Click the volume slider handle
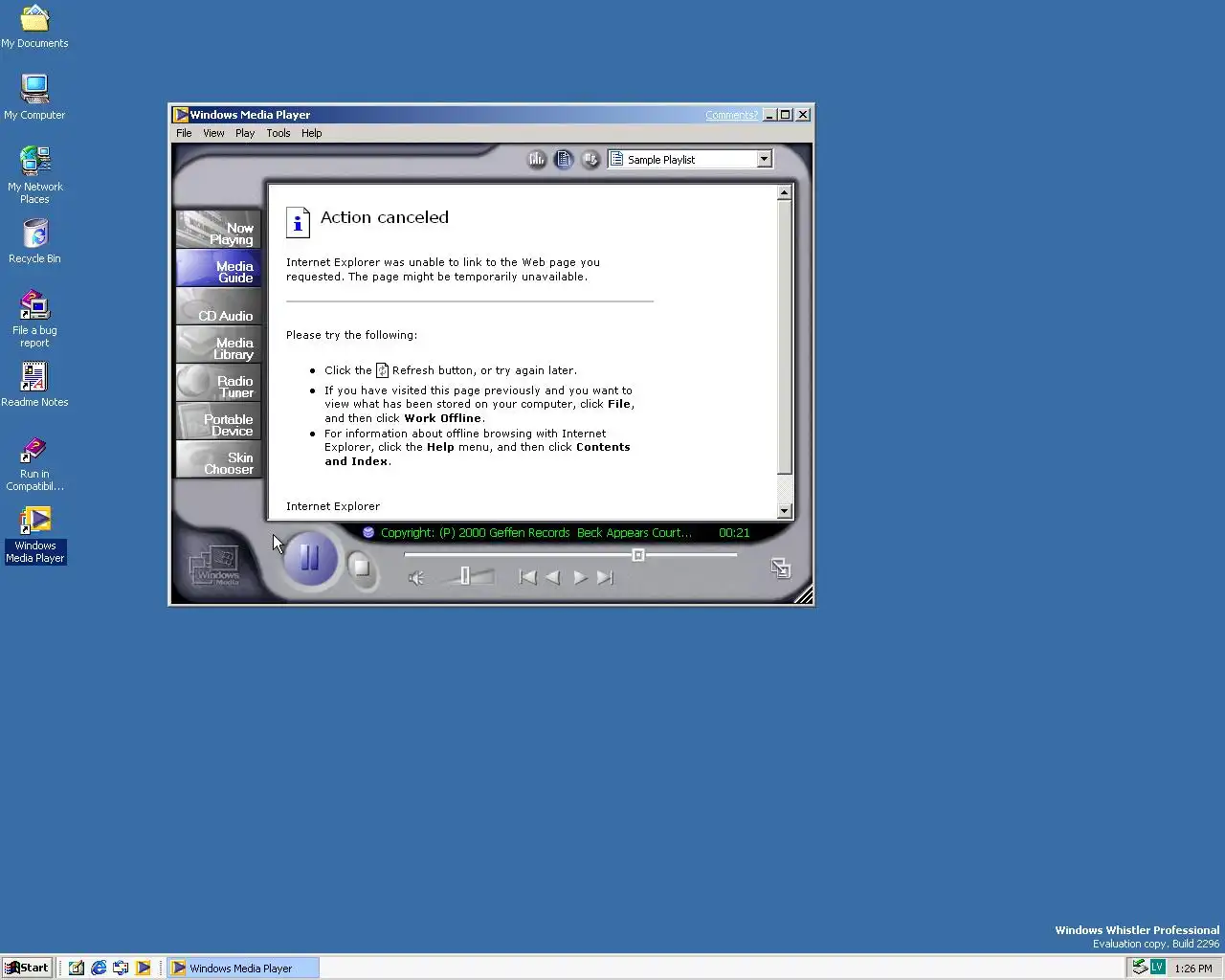 tap(464, 575)
